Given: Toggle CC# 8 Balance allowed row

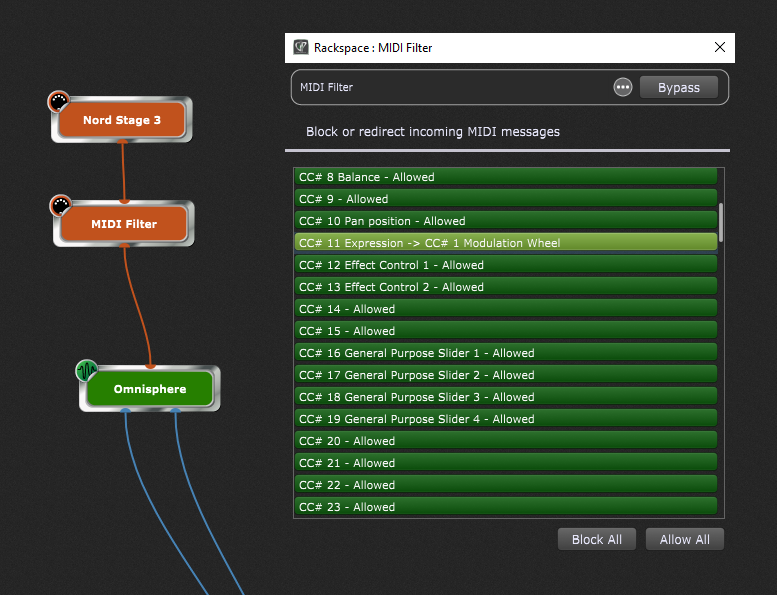Looking at the screenshot, I should tap(506, 177).
